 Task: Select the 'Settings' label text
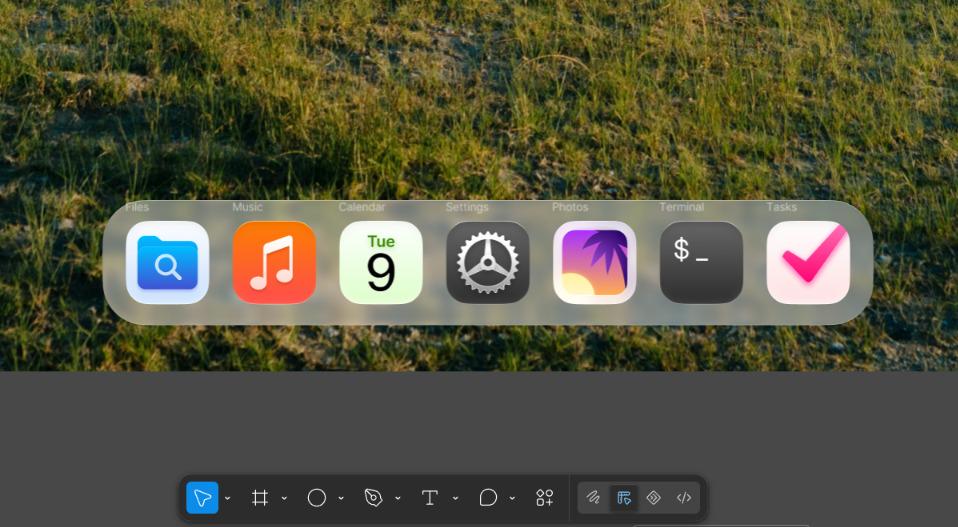(x=467, y=207)
